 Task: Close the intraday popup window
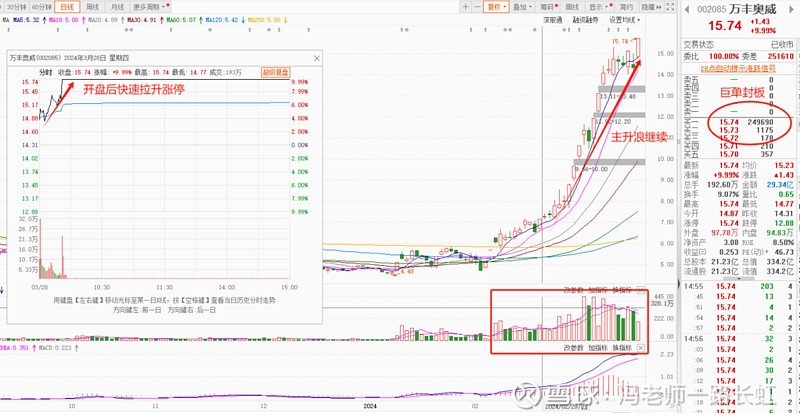317,58
